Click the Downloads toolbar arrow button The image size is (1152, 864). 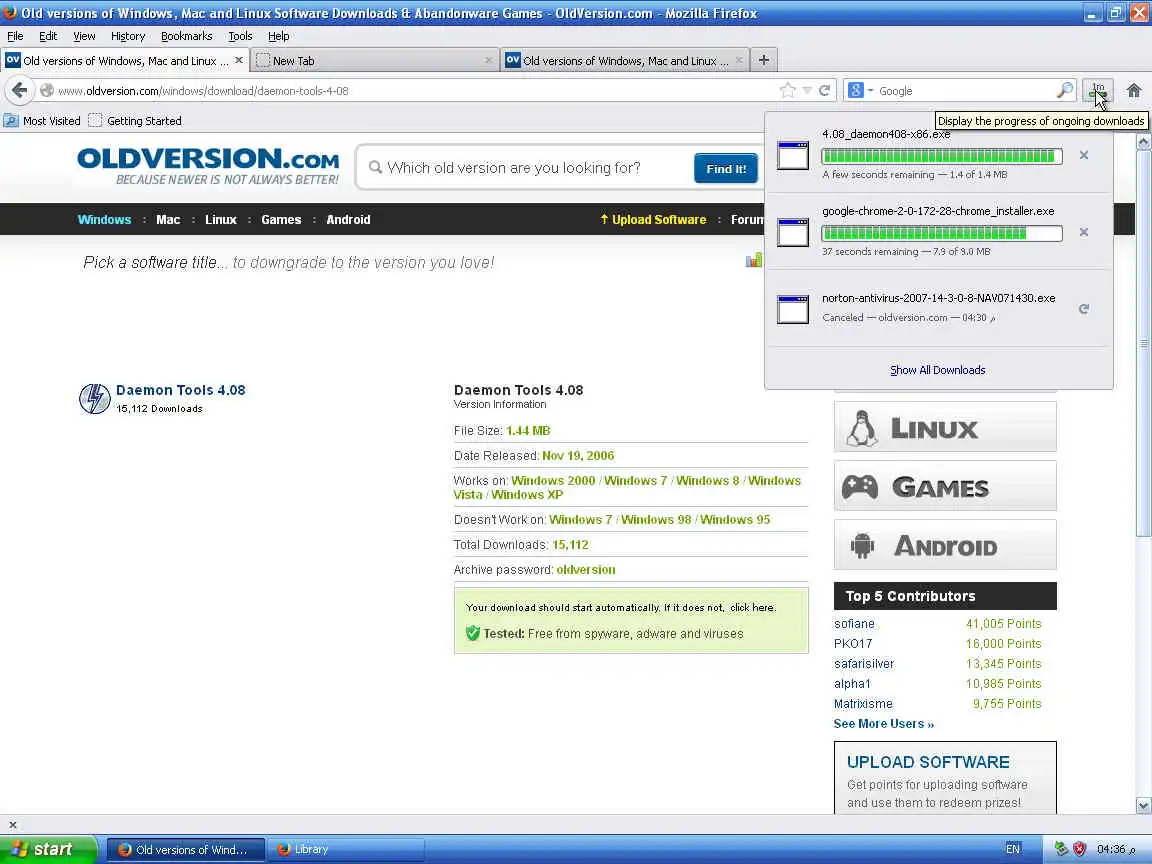1098,90
